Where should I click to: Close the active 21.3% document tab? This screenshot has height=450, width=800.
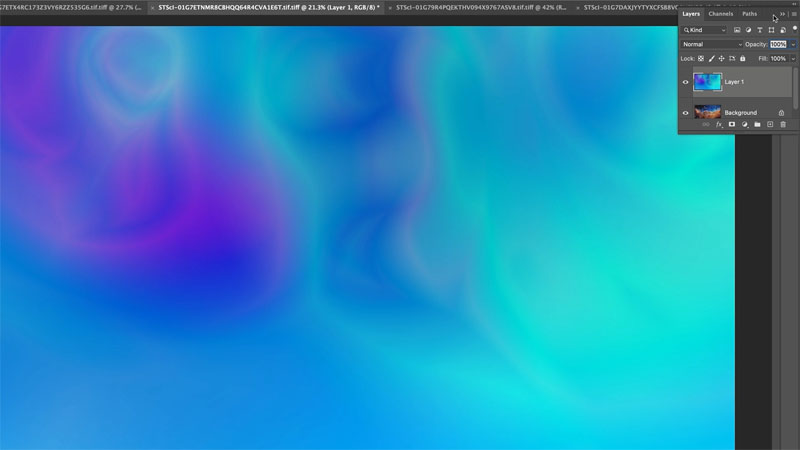[x=152, y=8]
